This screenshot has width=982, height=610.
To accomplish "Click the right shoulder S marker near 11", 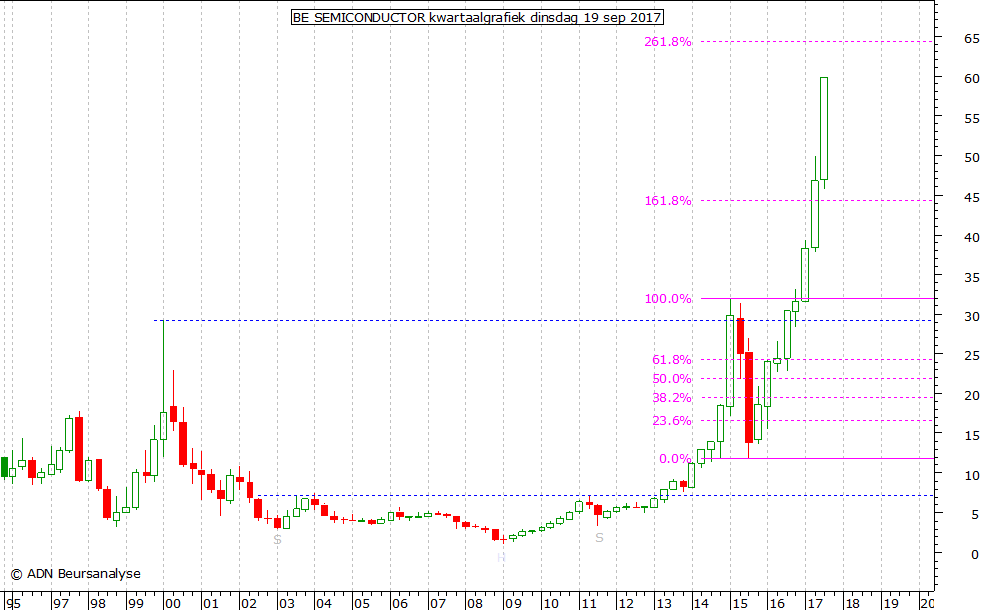I will tap(599, 538).
